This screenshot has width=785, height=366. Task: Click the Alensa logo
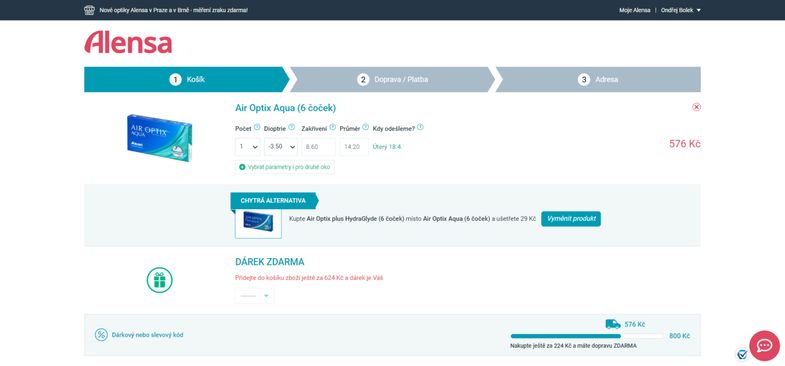tap(128, 42)
